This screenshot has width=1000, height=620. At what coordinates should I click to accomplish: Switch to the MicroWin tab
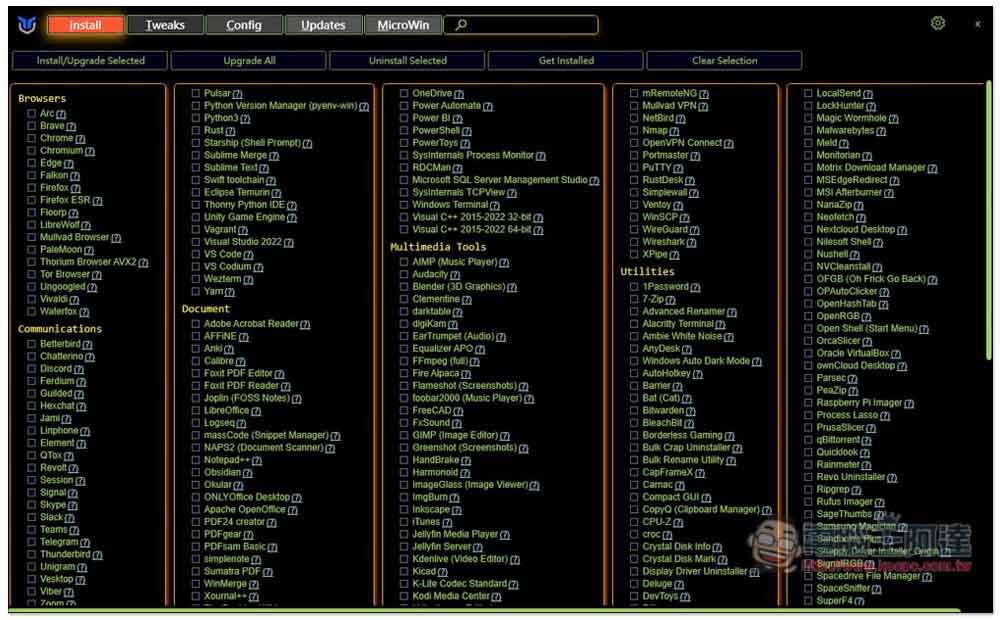tap(403, 25)
